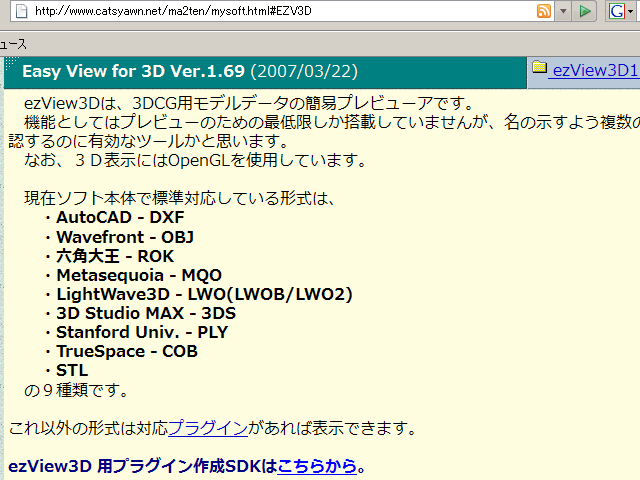Screen dimensions: 640x480
Task: Click the STL list item
Action: [72, 370]
